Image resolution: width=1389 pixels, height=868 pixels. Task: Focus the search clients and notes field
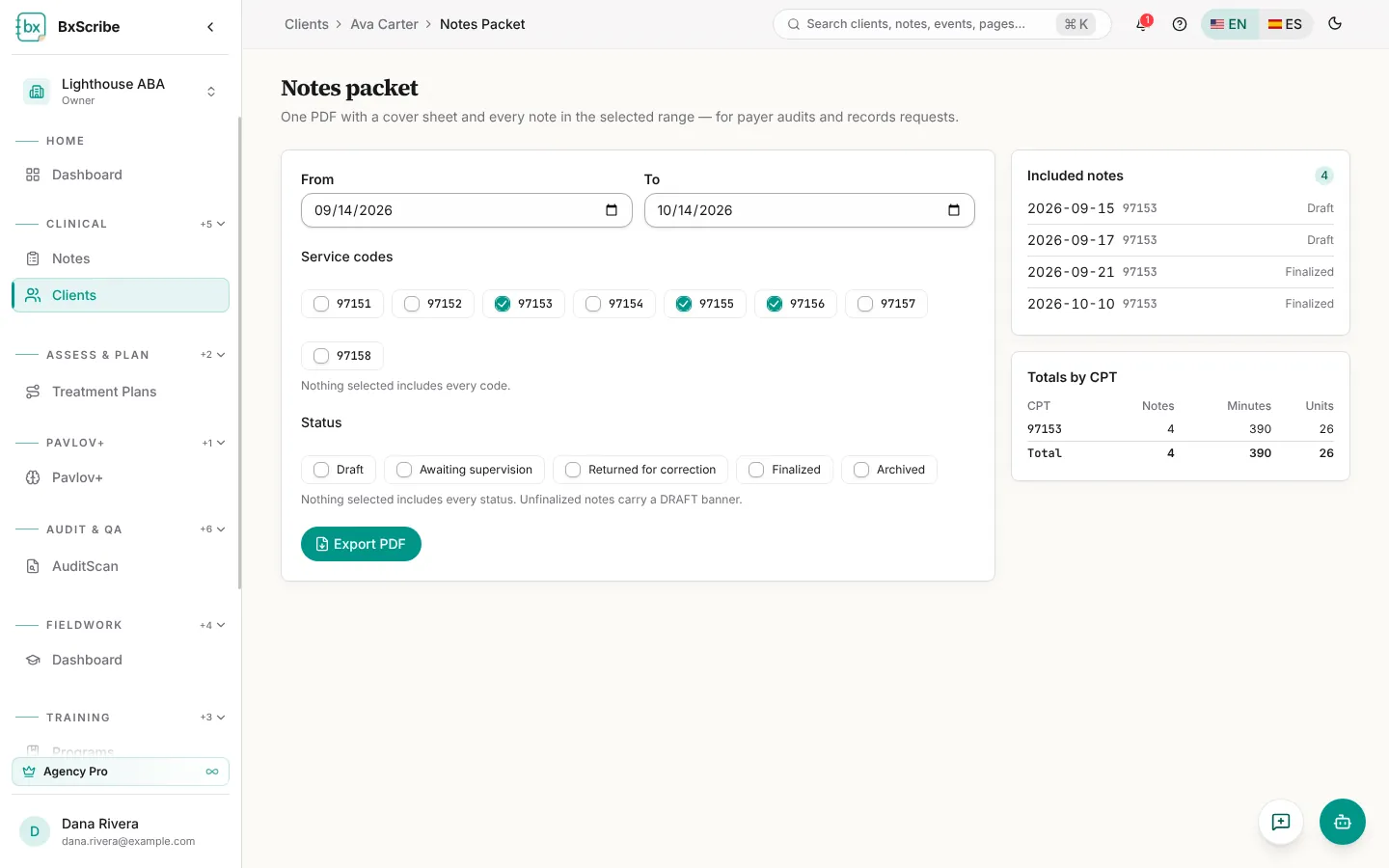(941, 24)
